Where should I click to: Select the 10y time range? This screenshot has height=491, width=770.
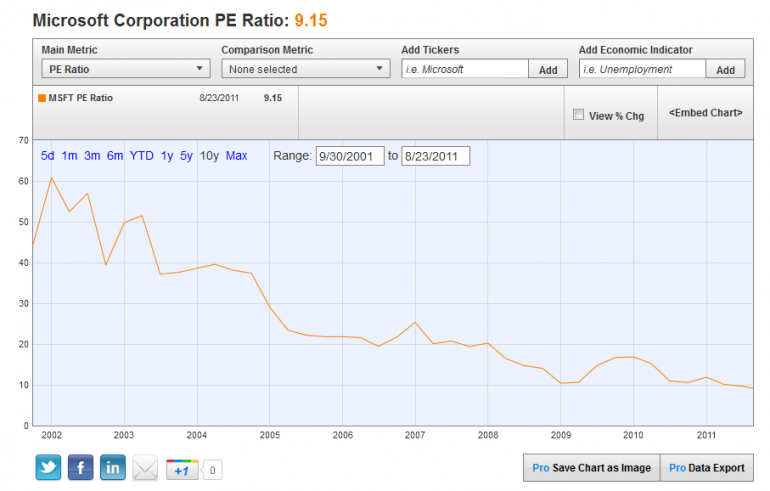tap(209, 156)
